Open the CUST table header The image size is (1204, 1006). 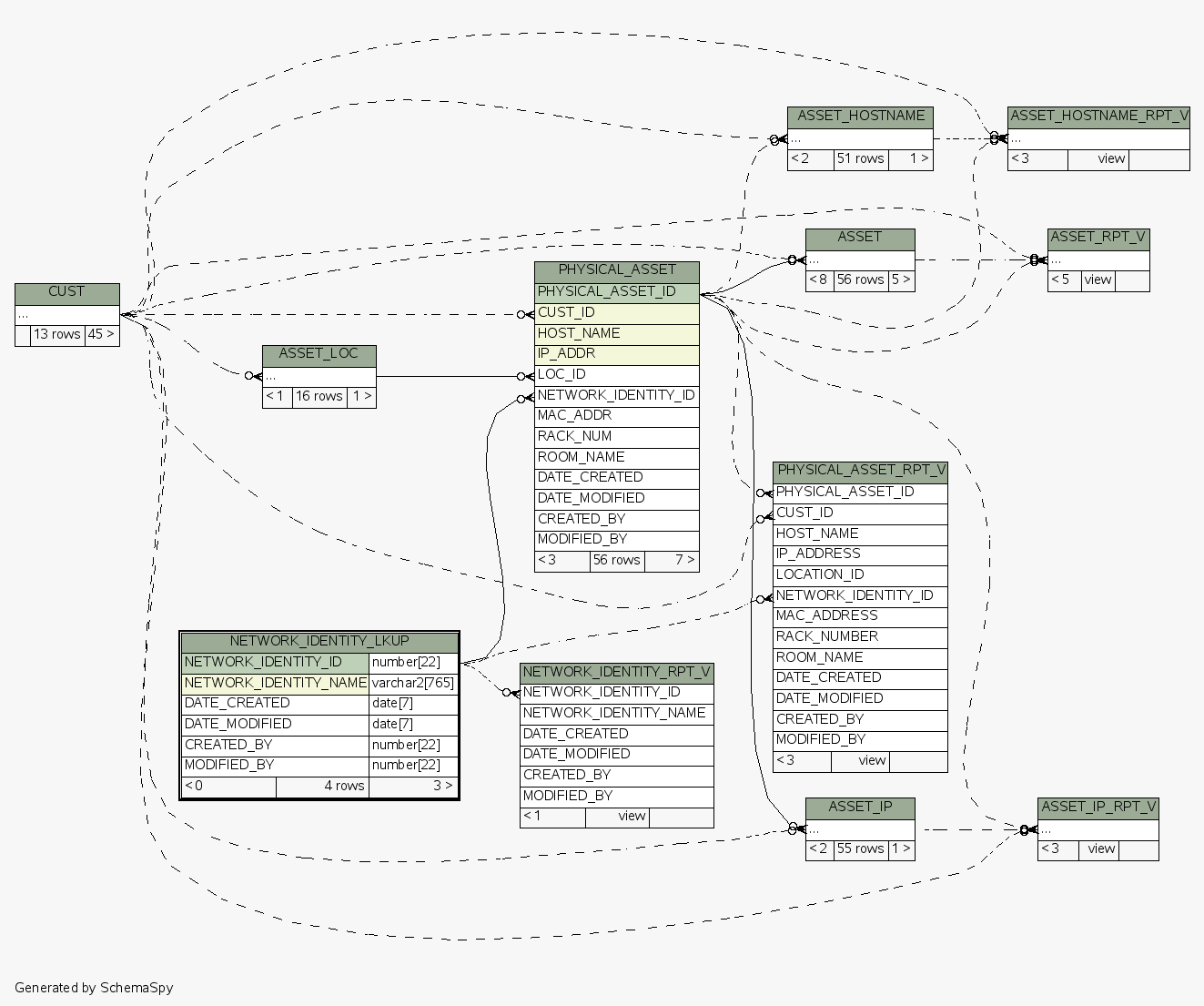coord(66,292)
